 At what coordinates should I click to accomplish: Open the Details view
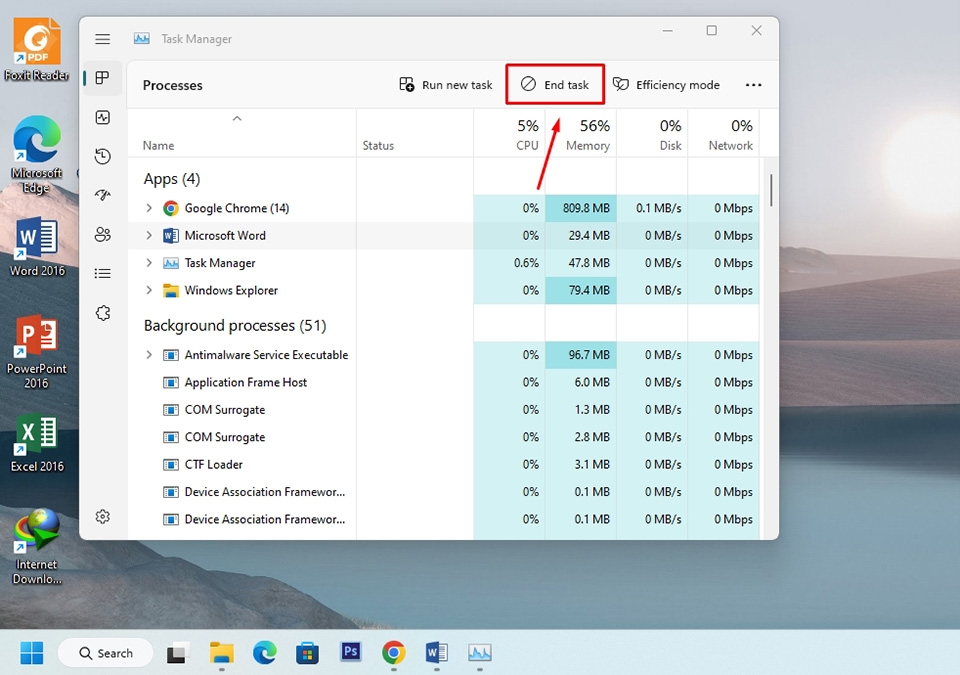[x=102, y=273]
